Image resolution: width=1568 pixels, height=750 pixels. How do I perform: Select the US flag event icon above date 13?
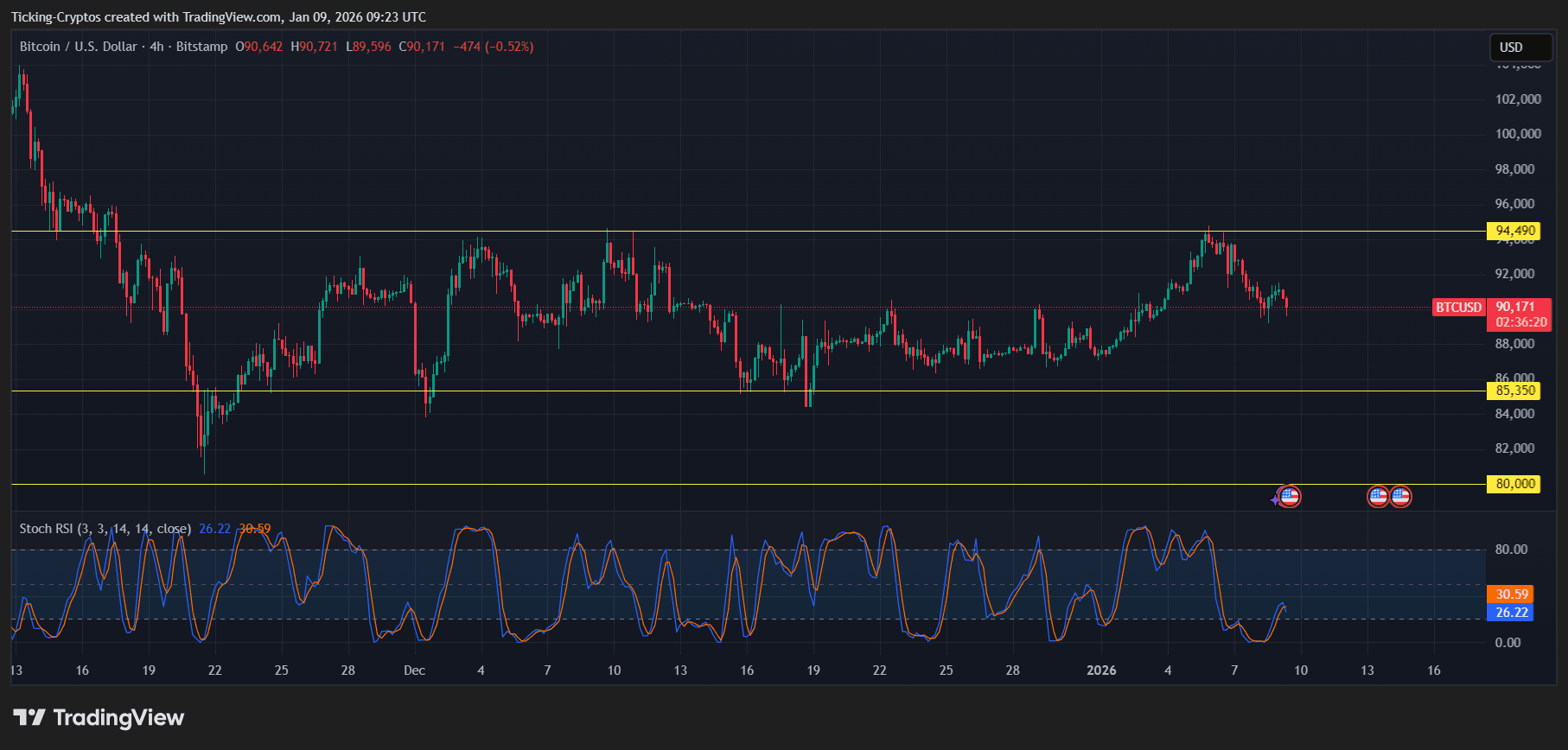point(1378,497)
